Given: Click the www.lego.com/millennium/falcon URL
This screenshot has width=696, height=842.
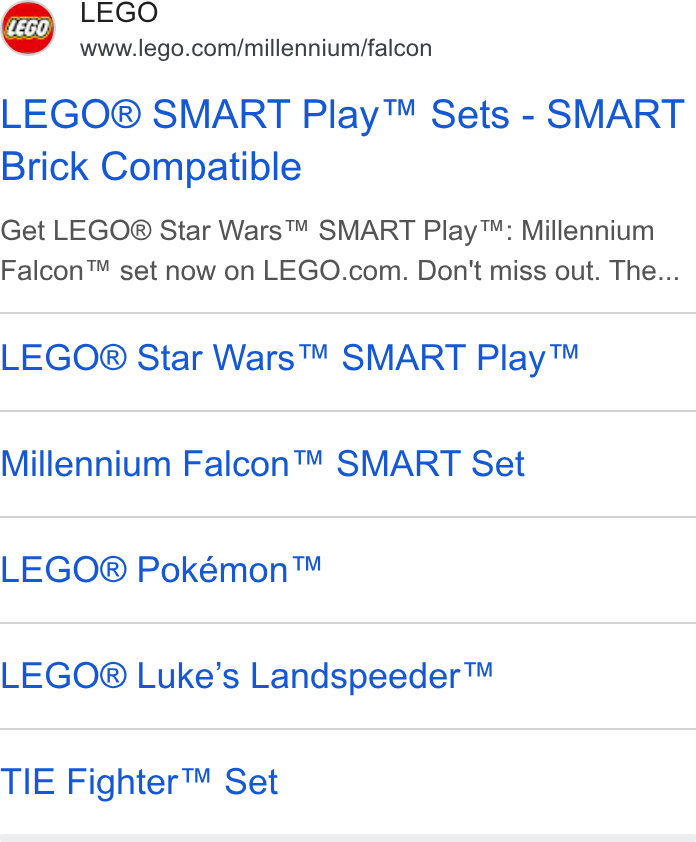Looking at the screenshot, I should tap(256, 48).
